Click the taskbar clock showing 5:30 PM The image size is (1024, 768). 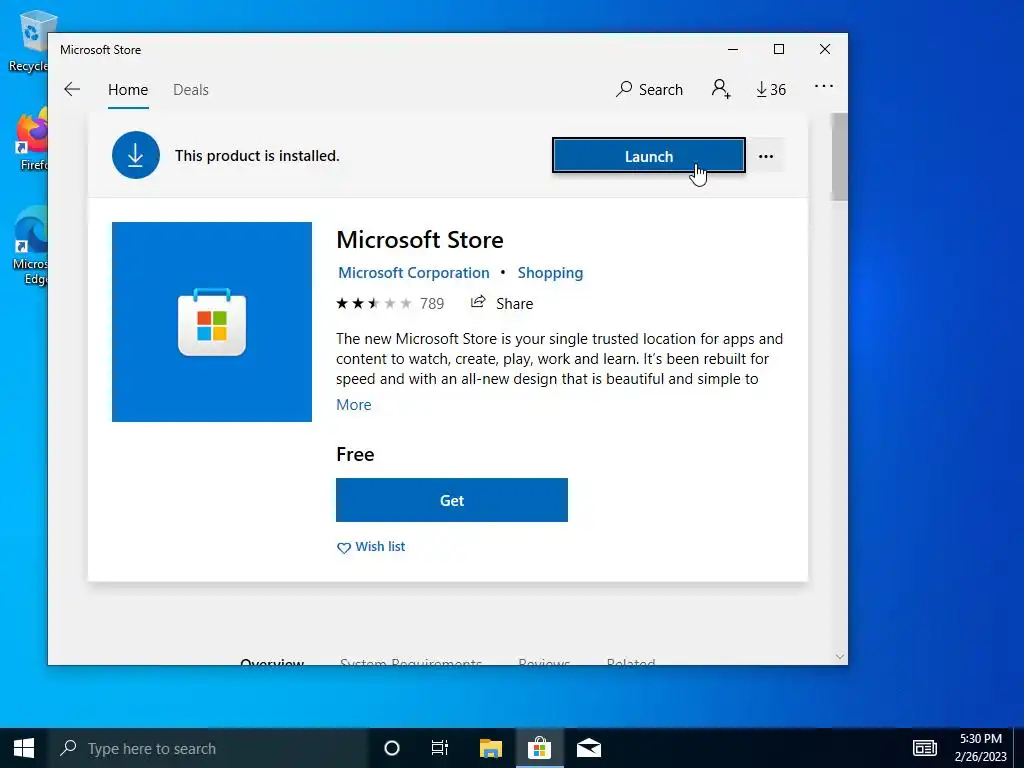click(x=980, y=748)
